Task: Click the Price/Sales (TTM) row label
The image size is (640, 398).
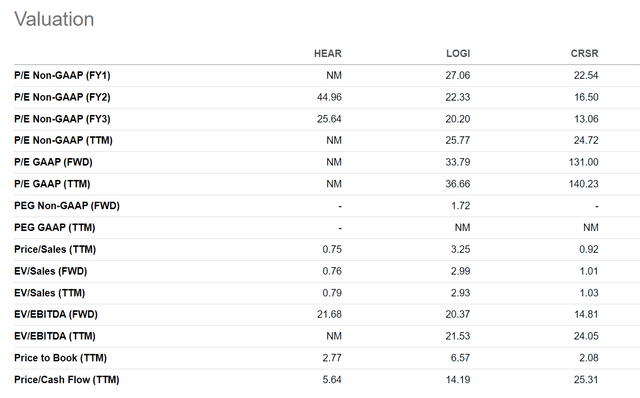Action: coord(55,249)
